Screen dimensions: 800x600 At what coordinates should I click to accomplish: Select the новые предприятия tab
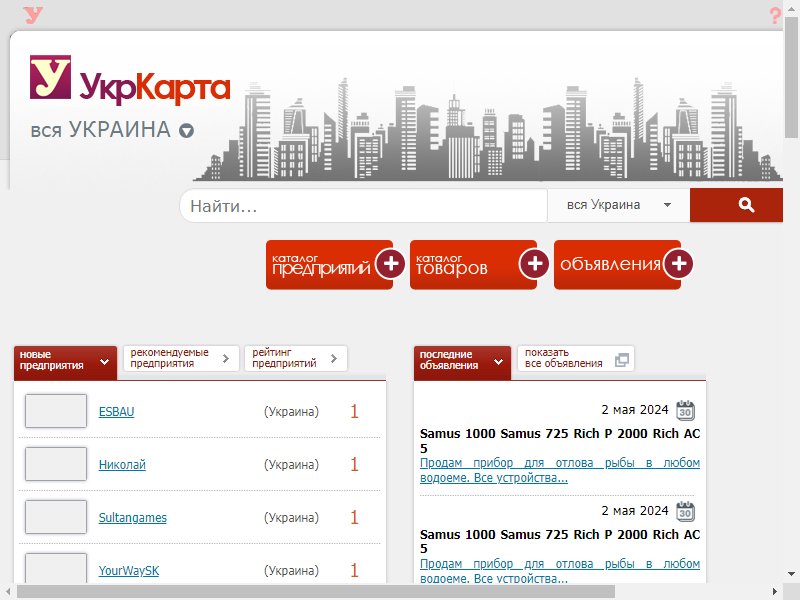pyautogui.click(x=65, y=363)
